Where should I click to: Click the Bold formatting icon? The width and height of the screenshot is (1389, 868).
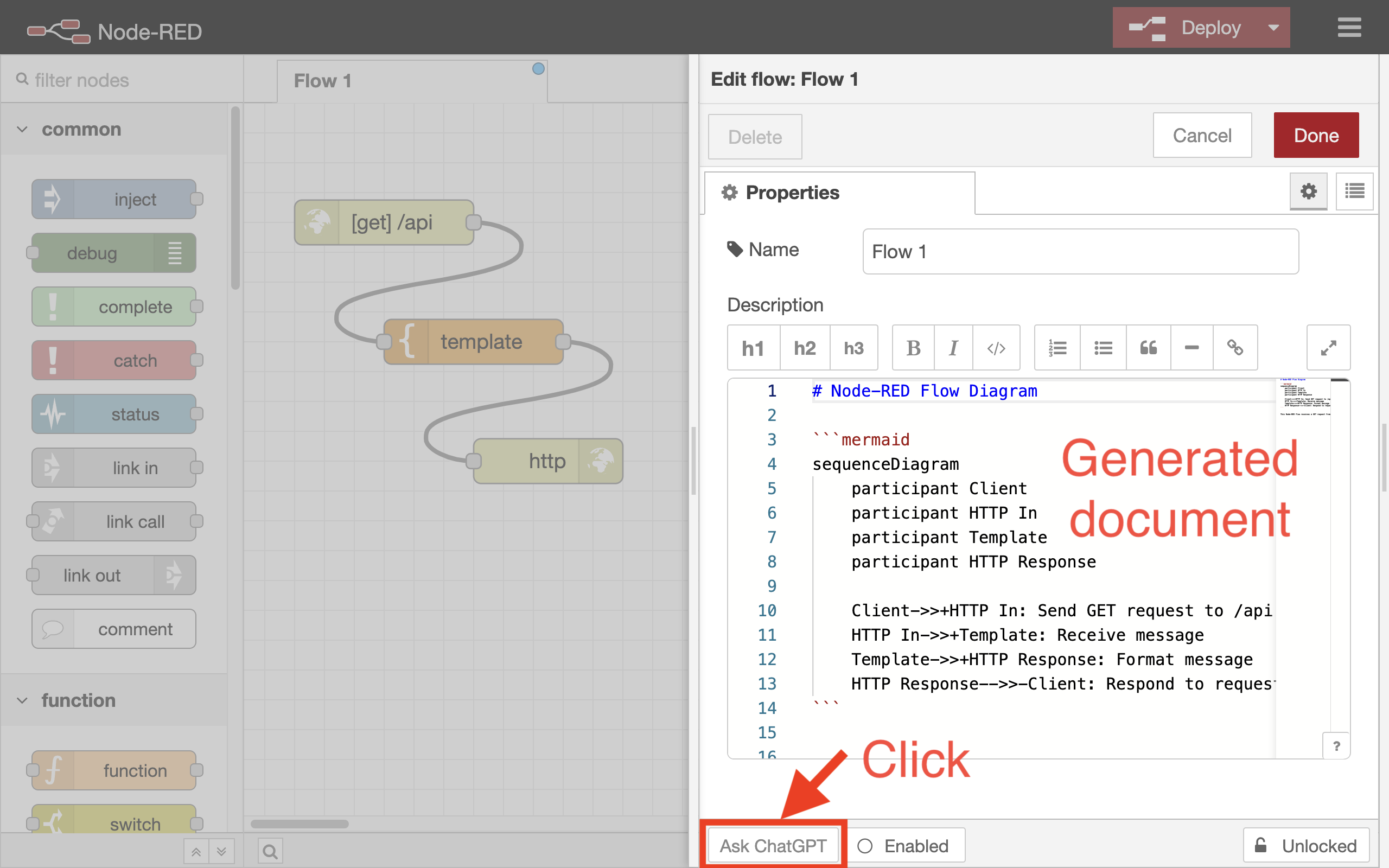913,348
